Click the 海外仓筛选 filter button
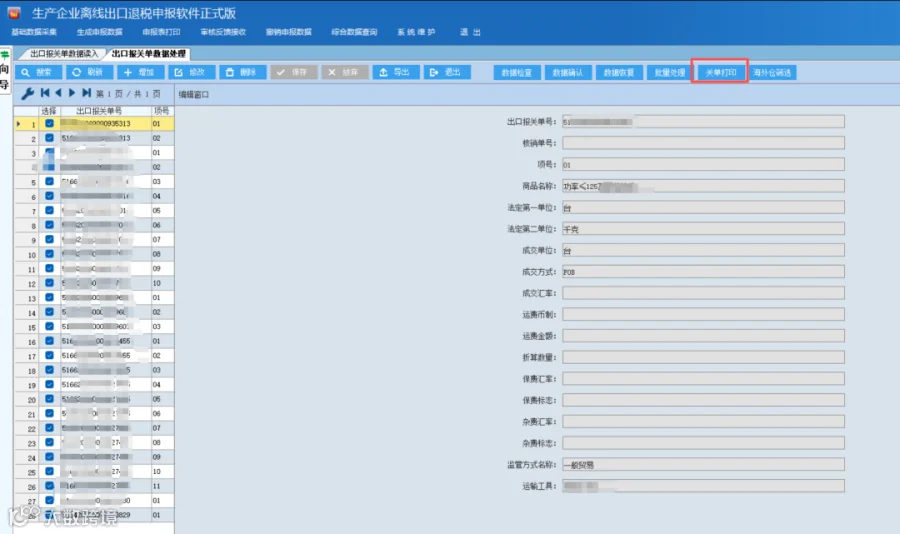The height and width of the screenshot is (534, 900). [x=772, y=73]
